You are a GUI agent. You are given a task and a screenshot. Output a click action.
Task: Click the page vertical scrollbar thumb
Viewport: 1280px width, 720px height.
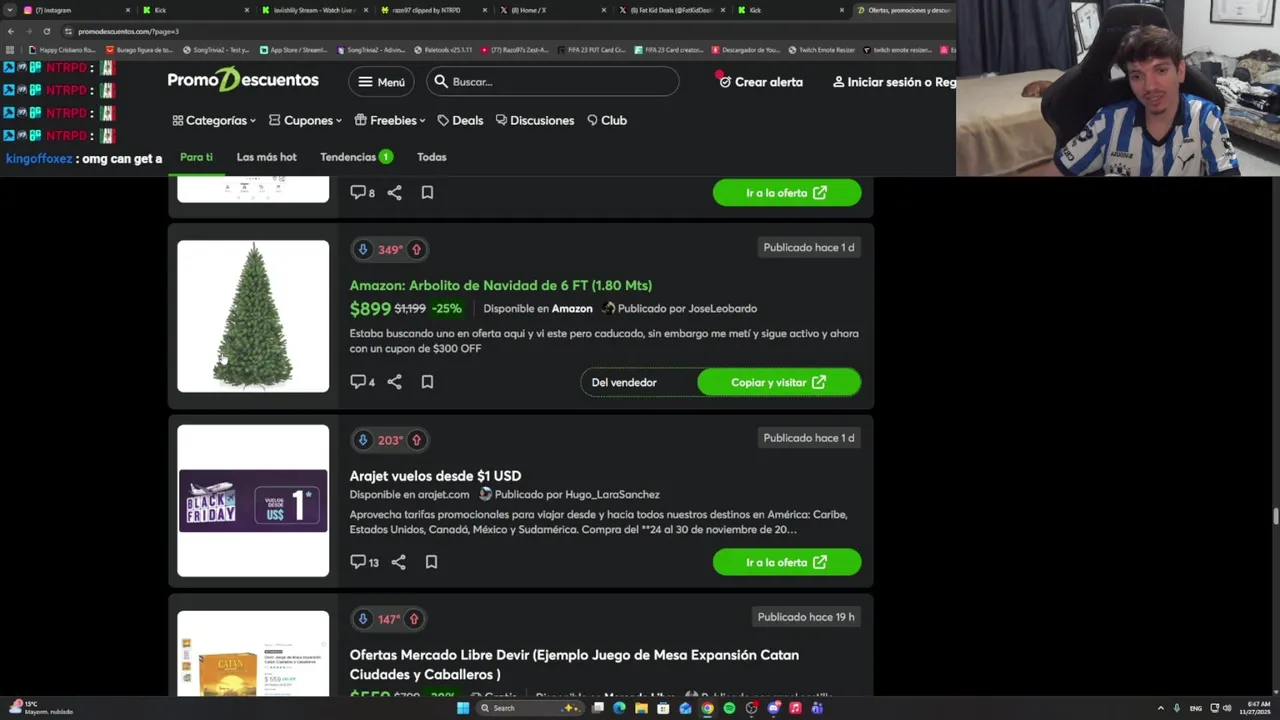coord(1275,515)
